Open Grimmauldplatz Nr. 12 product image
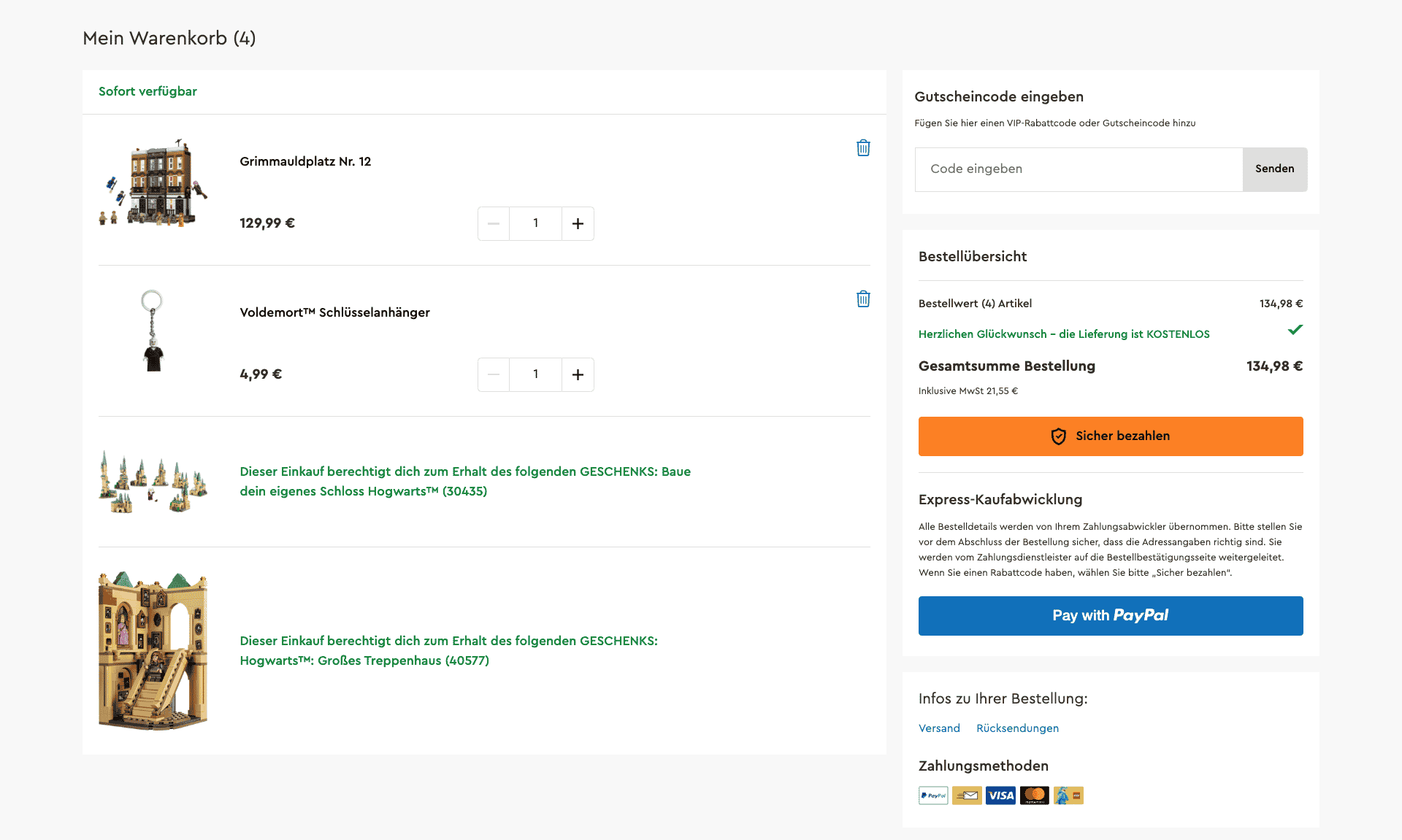 click(153, 182)
